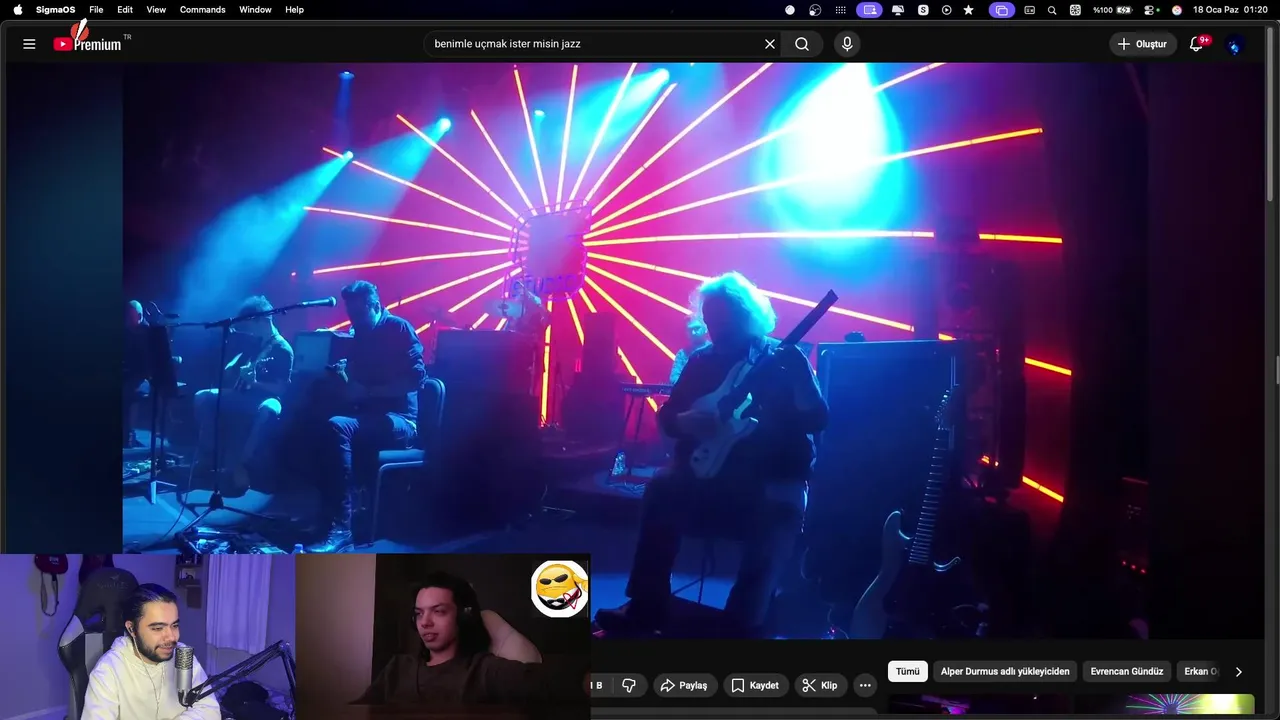This screenshot has height=720, width=1280.
Task: Click the grid dots menu bar icon
Action: click(840, 10)
